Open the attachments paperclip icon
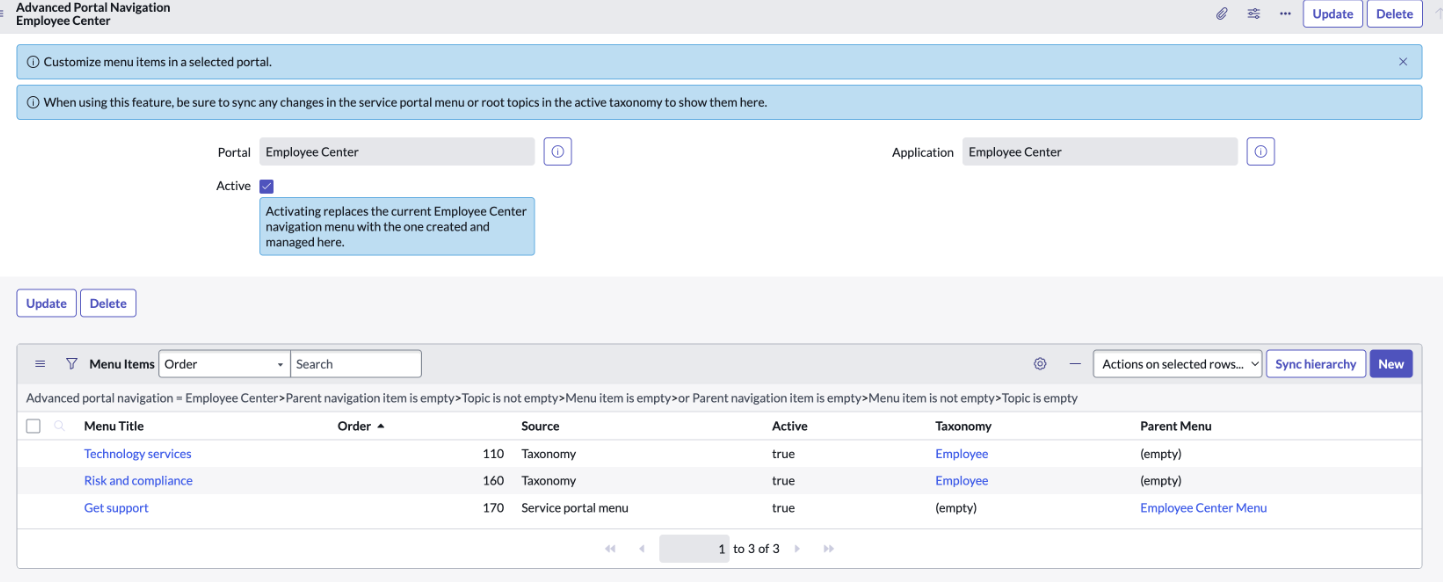This screenshot has height=582, width=1443. pos(1221,14)
